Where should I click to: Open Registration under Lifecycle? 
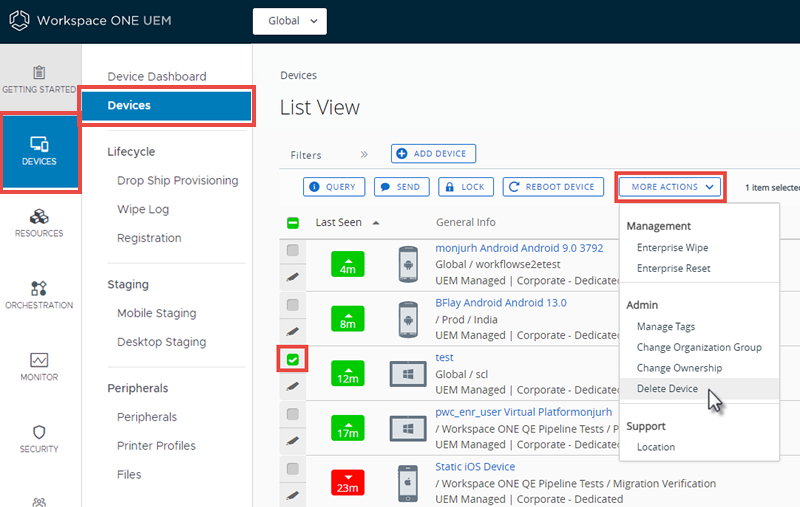click(x=149, y=238)
